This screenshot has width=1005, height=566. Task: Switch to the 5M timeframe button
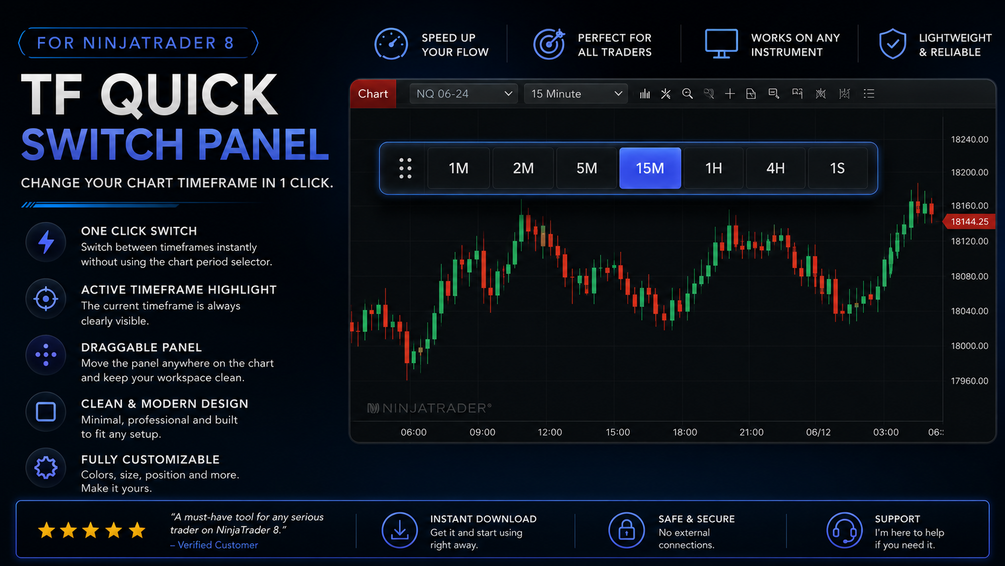point(586,168)
